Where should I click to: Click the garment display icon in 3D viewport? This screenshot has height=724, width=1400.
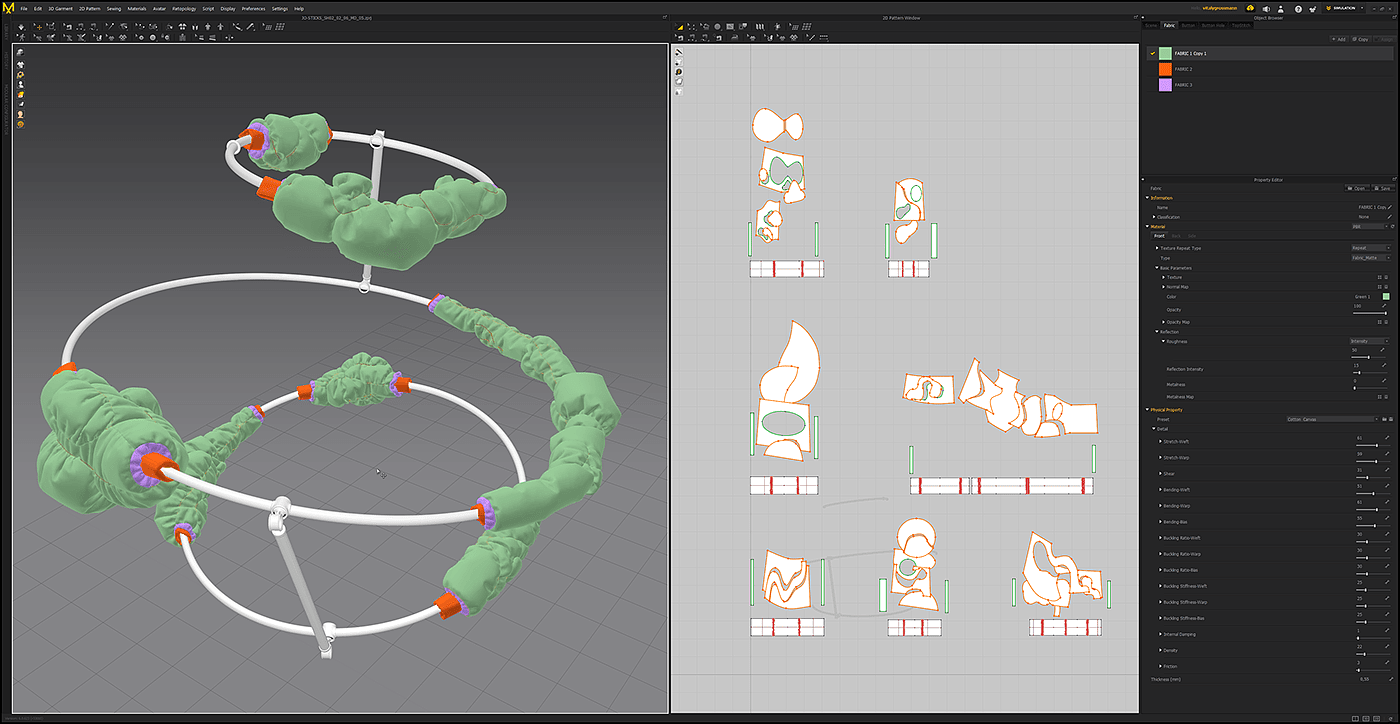click(20, 64)
